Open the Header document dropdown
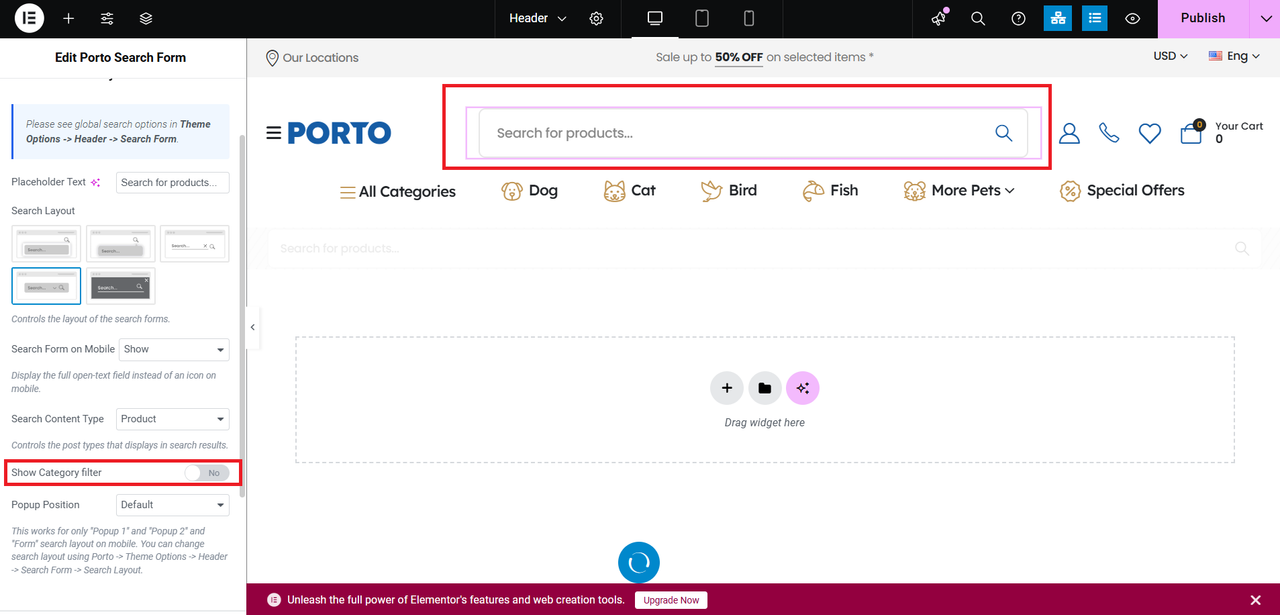This screenshot has height=615, width=1280. coord(537,18)
